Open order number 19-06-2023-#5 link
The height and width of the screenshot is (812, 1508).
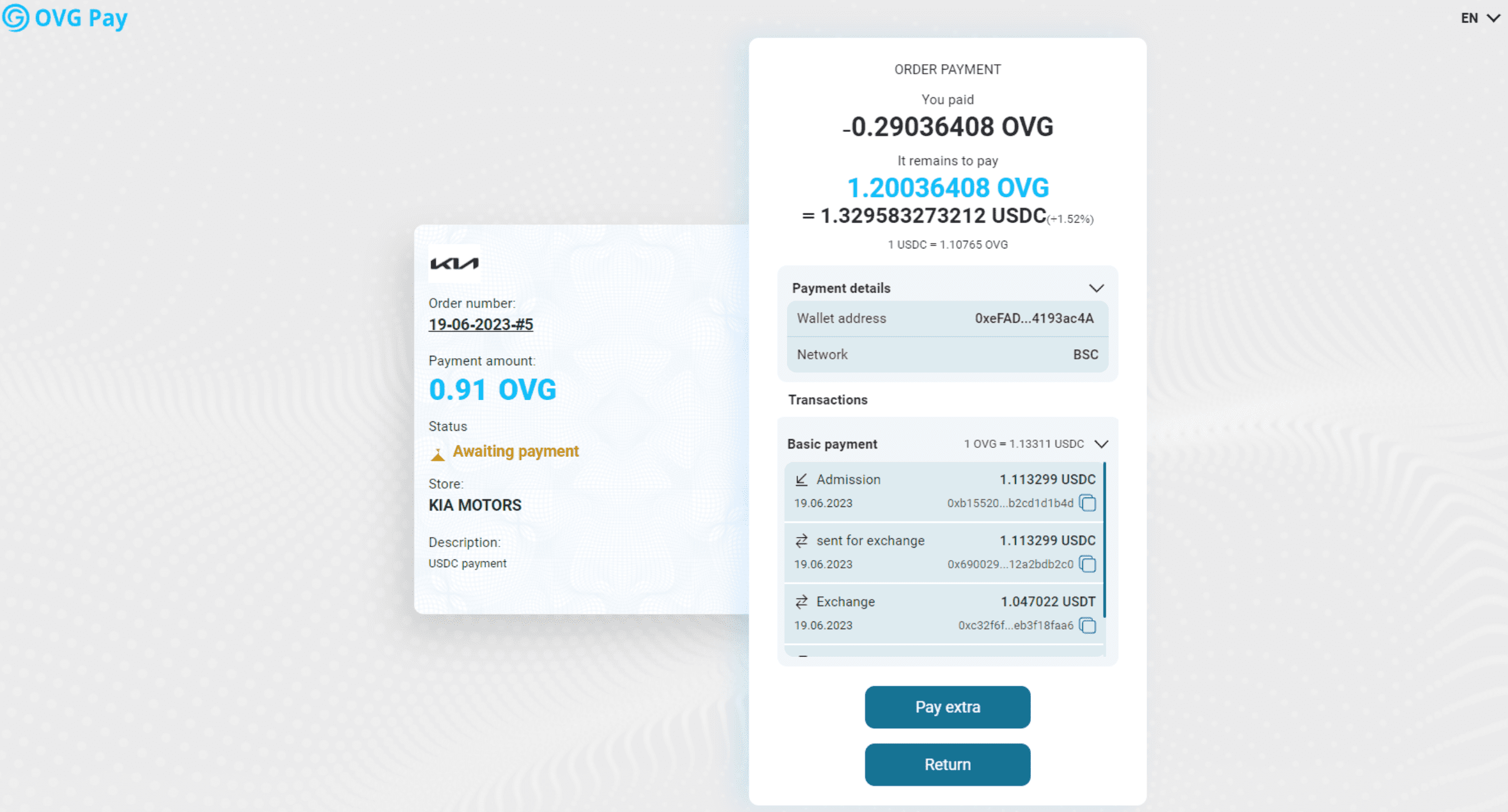481,325
